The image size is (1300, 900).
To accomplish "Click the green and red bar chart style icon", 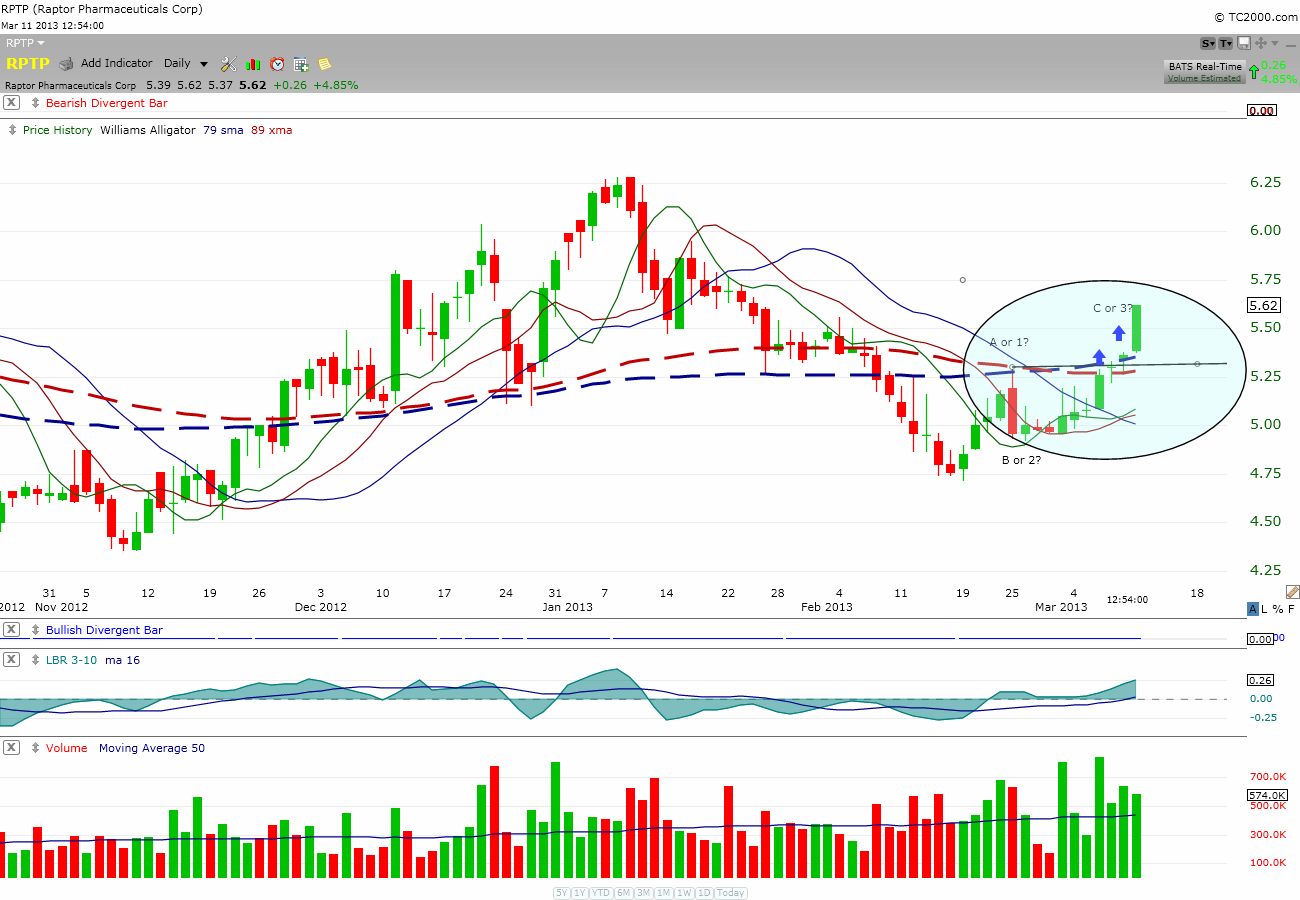I will (x=253, y=64).
